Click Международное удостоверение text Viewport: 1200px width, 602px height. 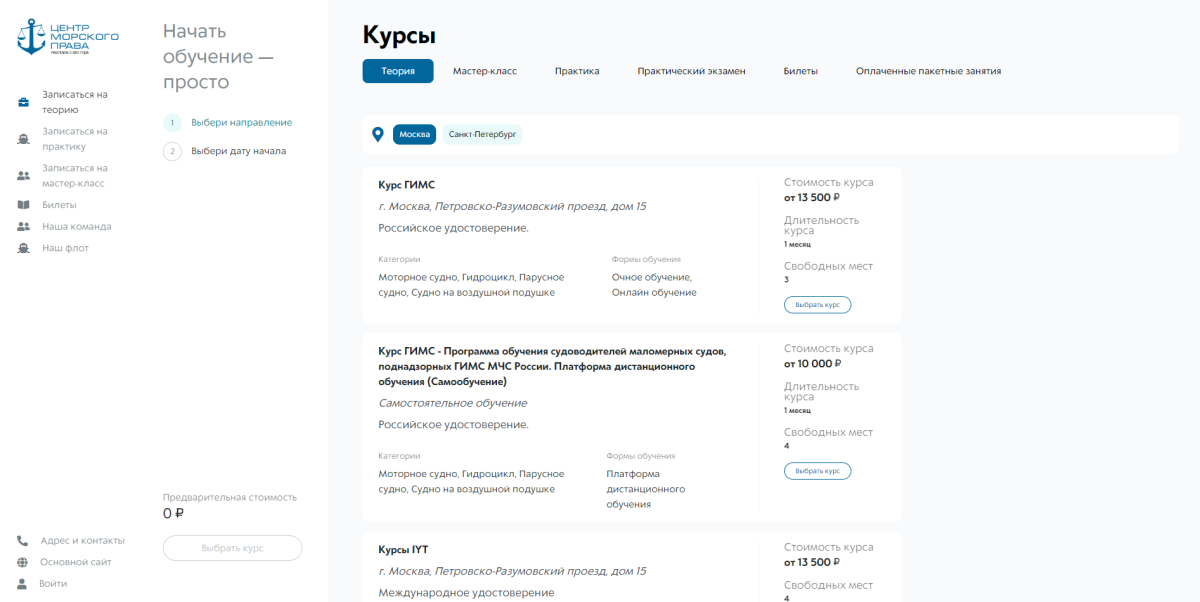[x=466, y=593]
